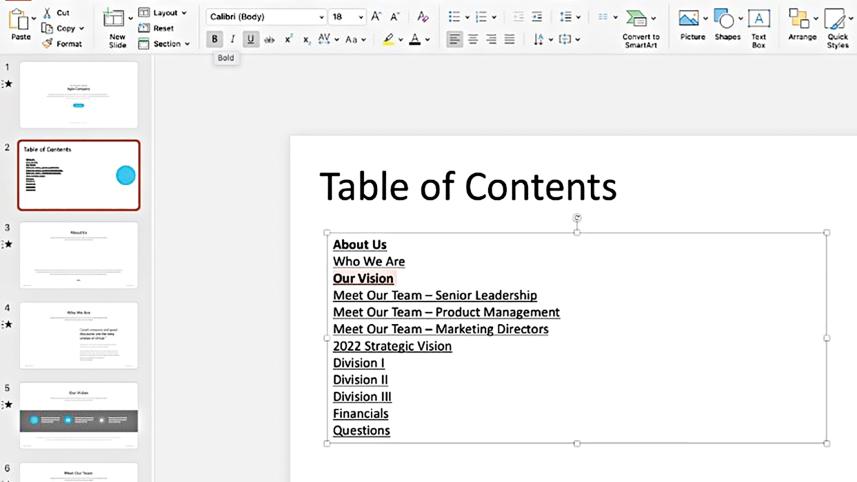Screen dimensions: 857x482
Task: Open the Section menu
Action: pyautogui.click(x=166, y=44)
